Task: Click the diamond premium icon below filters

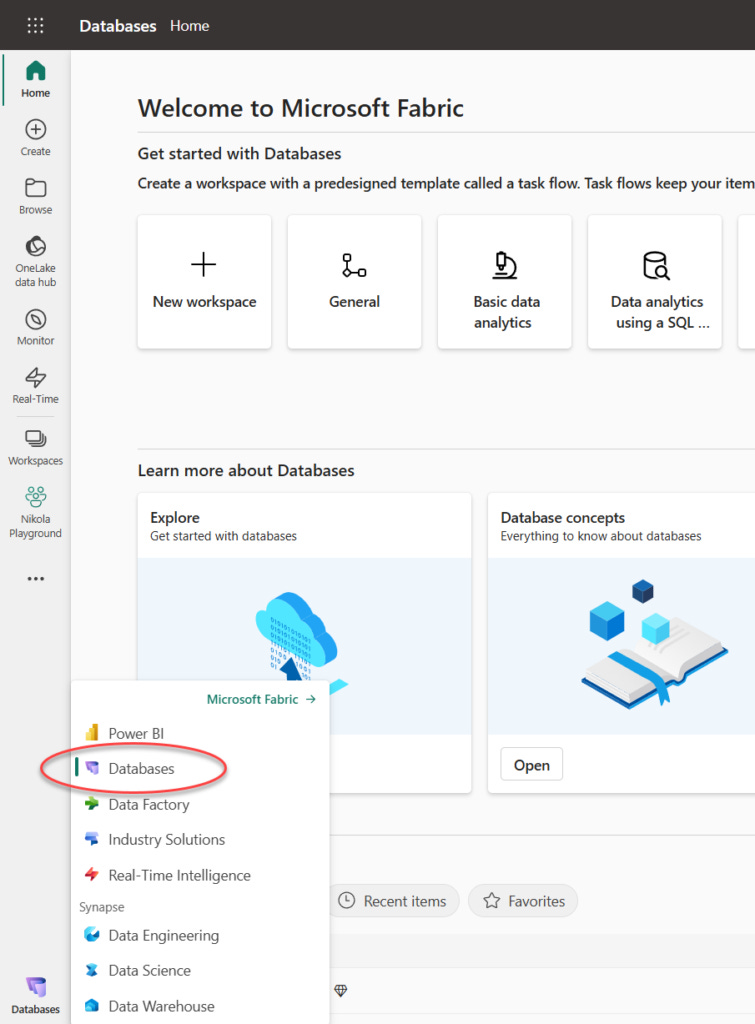Action: pyautogui.click(x=340, y=991)
